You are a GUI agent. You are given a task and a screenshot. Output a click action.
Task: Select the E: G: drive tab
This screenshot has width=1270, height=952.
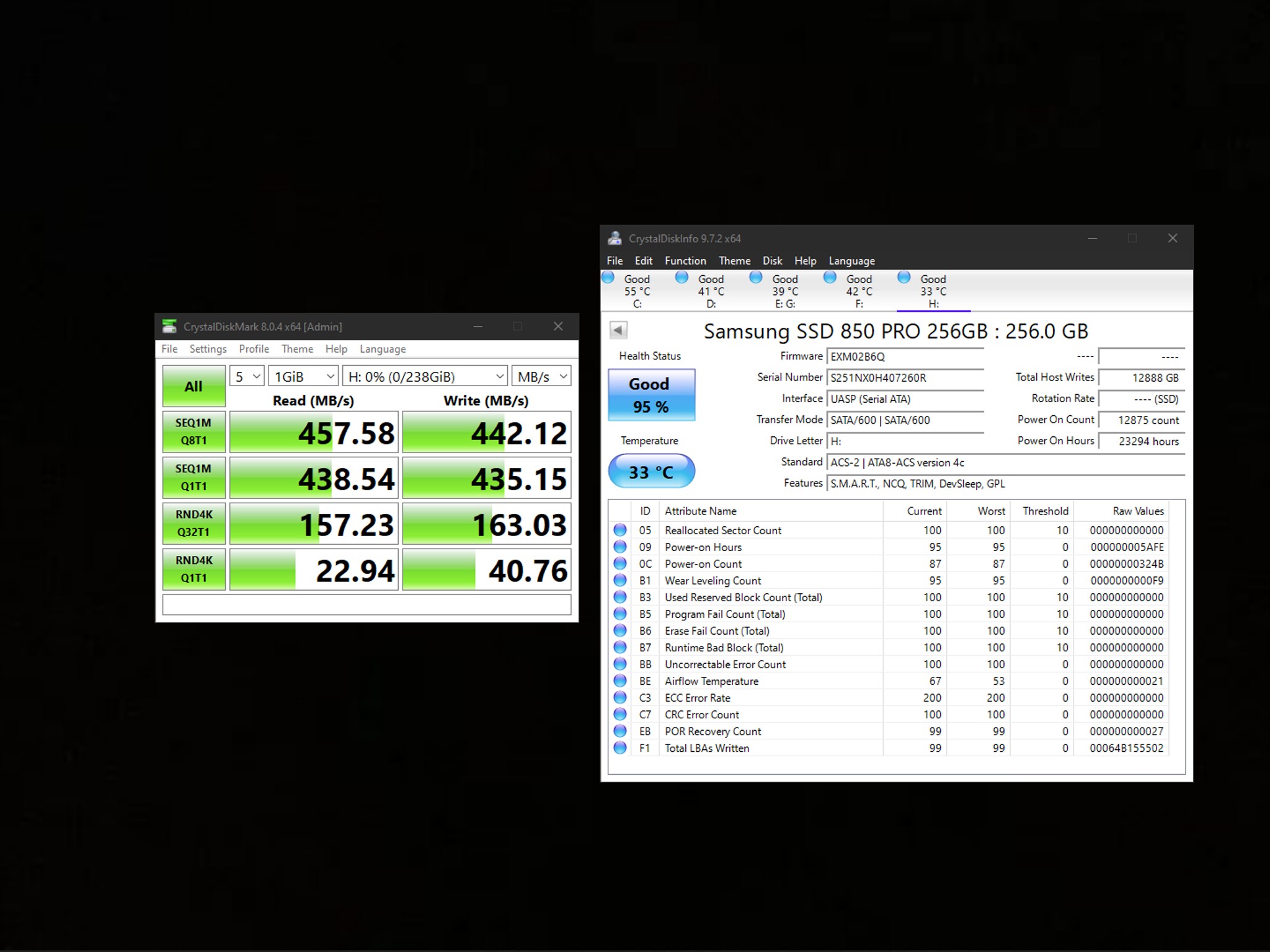[784, 291]
